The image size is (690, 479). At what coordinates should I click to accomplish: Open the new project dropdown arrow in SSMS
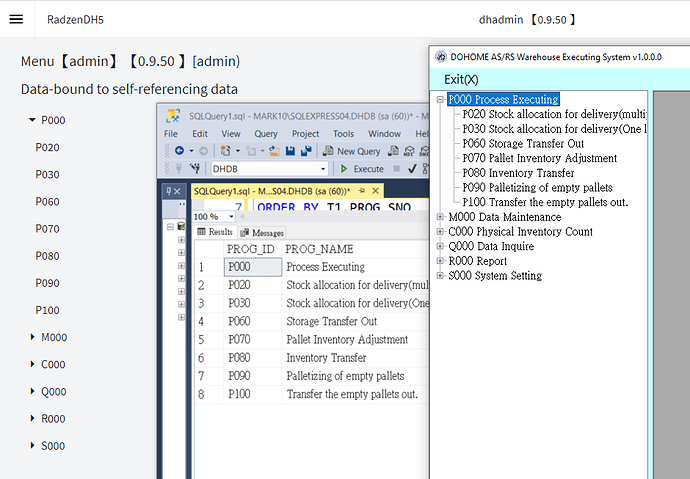click(x=238, y=151)
